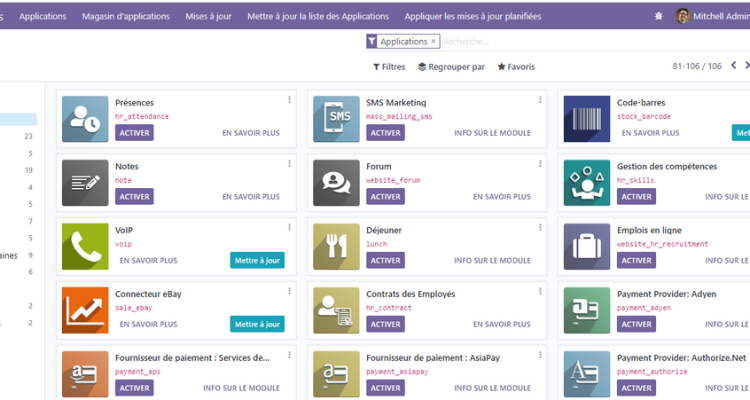This screenshot has width=750, height=400.
Task: Click Mettre à jour for Connecteur eBay
Action: click(x=257, y=324)
